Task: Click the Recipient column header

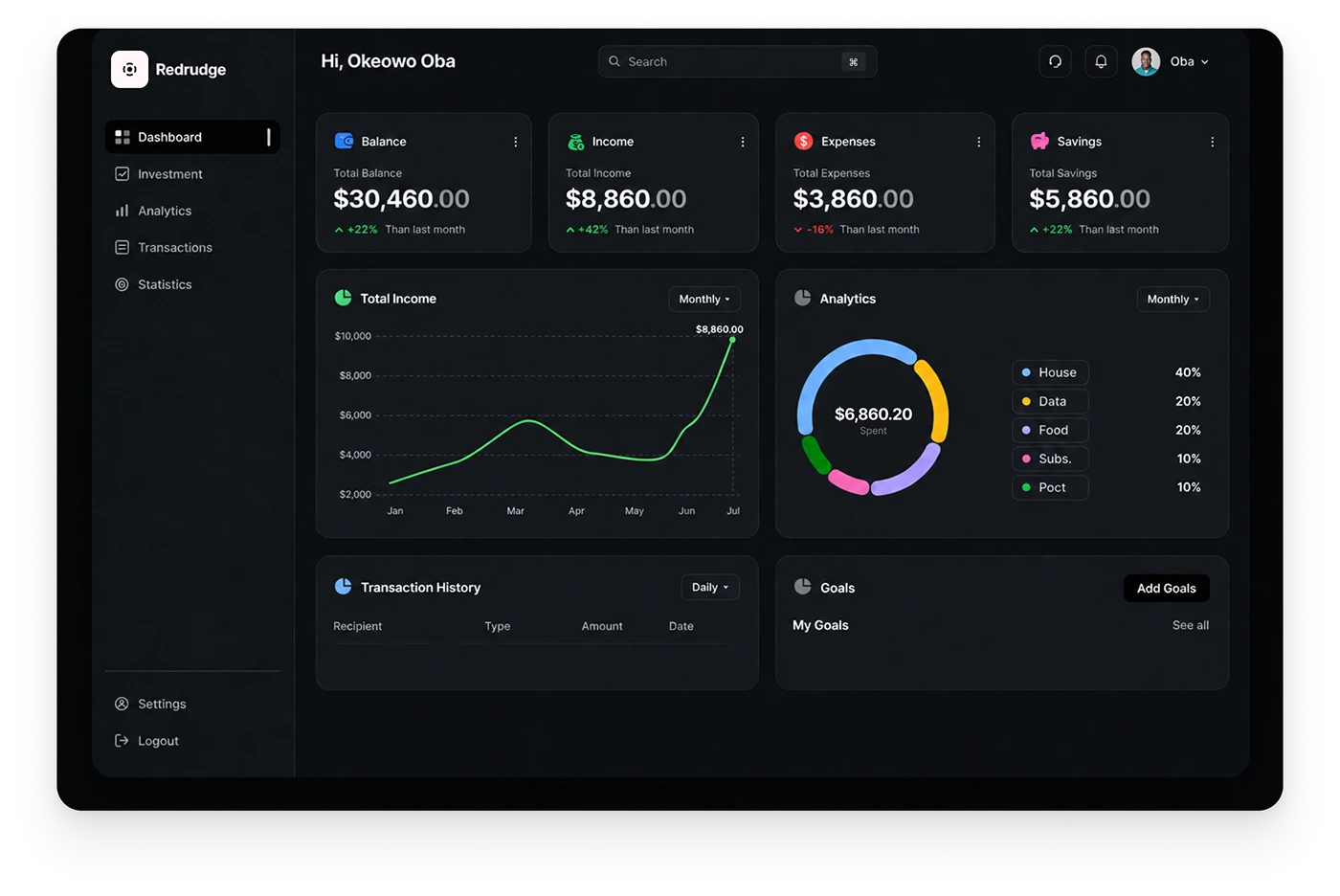Action: point(357,626)
